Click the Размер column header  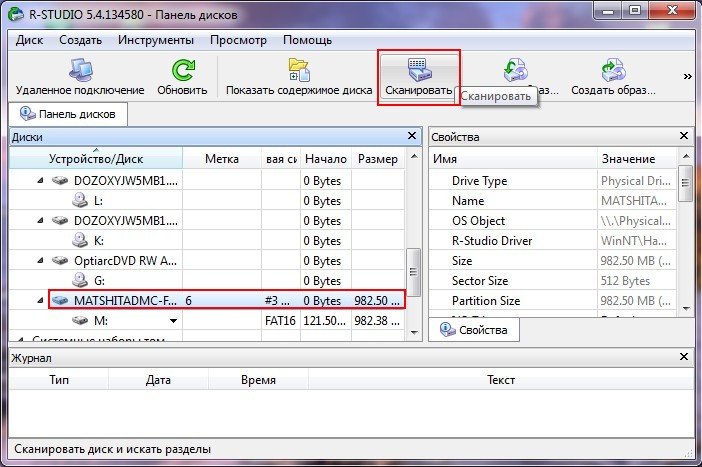[378, 159]
